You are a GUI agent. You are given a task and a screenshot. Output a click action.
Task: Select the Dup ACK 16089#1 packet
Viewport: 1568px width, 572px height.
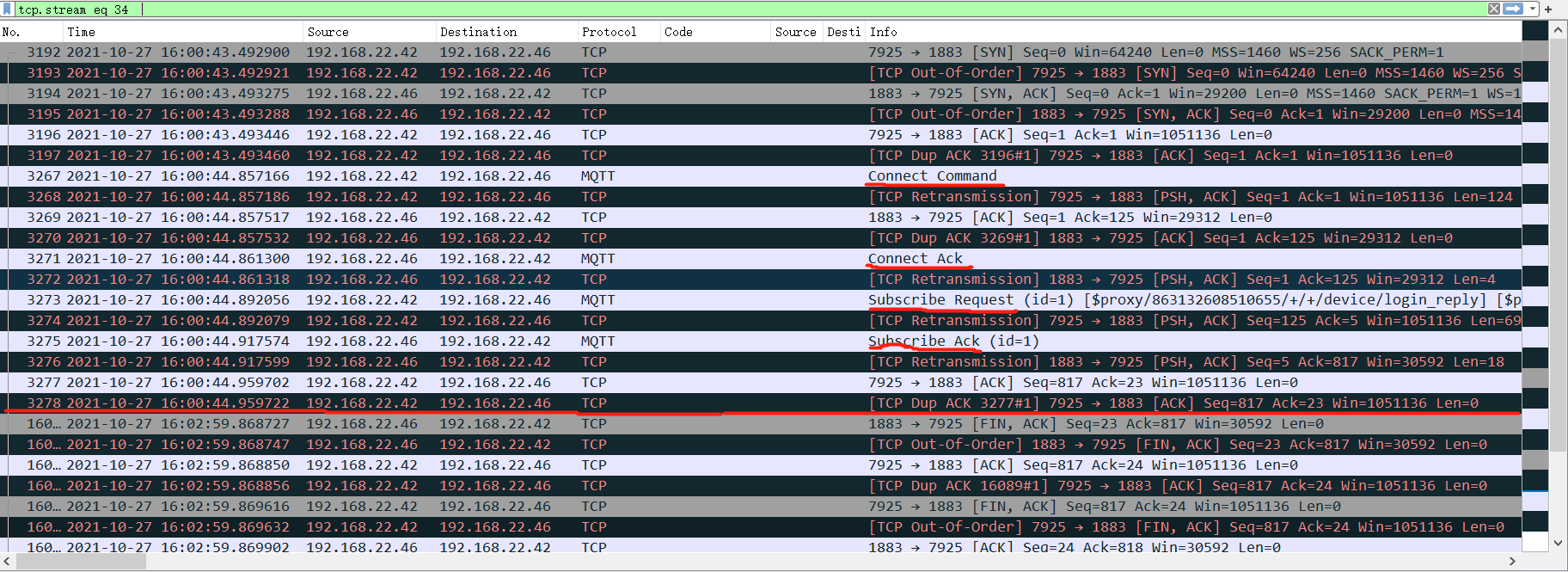click(761, 486)
